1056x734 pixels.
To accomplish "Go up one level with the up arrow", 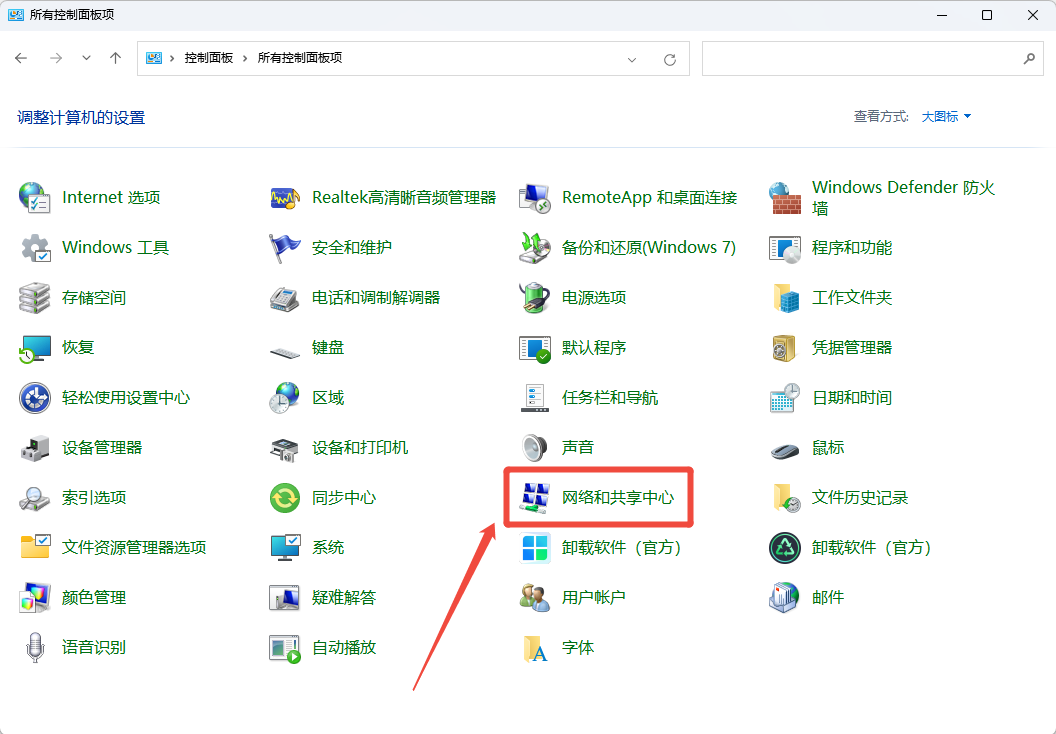I will point(116,59).
